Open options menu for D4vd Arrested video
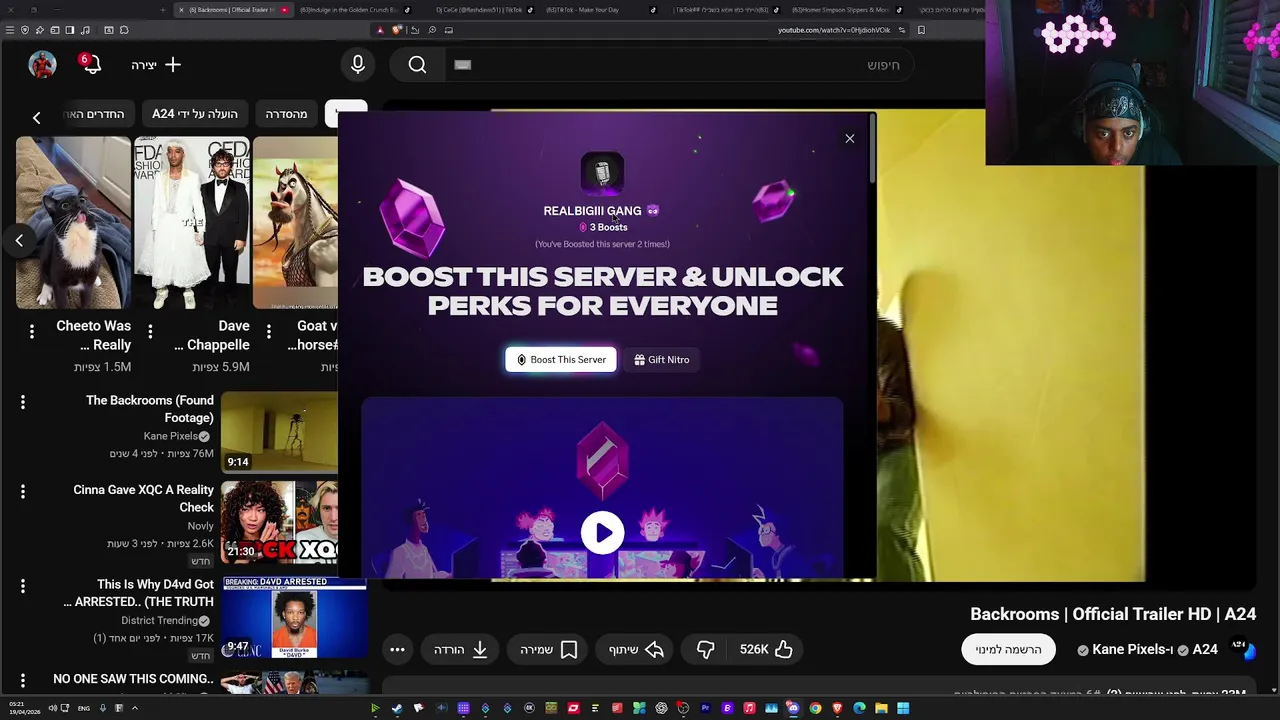Screen dimensions: 1280x720 (x=22, y=586)
